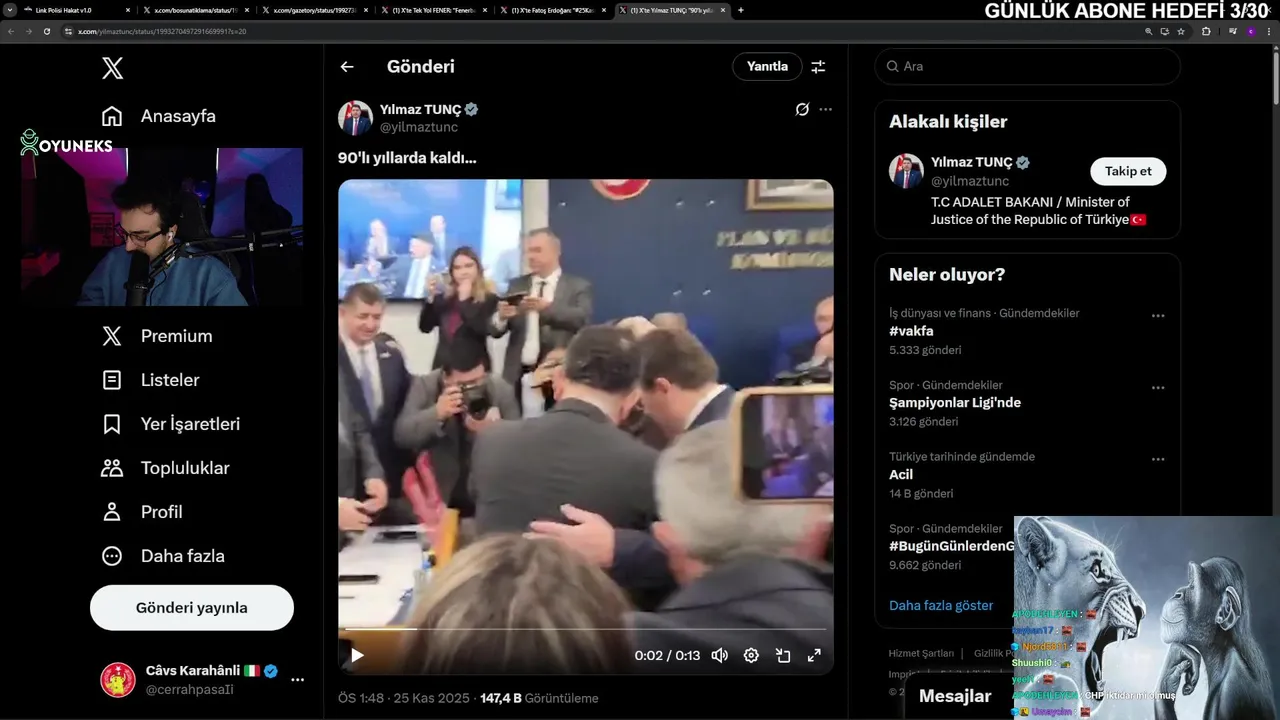Image resolution: width=1280 pixels, height=720 pixels.
Task: Click the 147,4 B Görüntüleme view count
Action: click(539, 698)
